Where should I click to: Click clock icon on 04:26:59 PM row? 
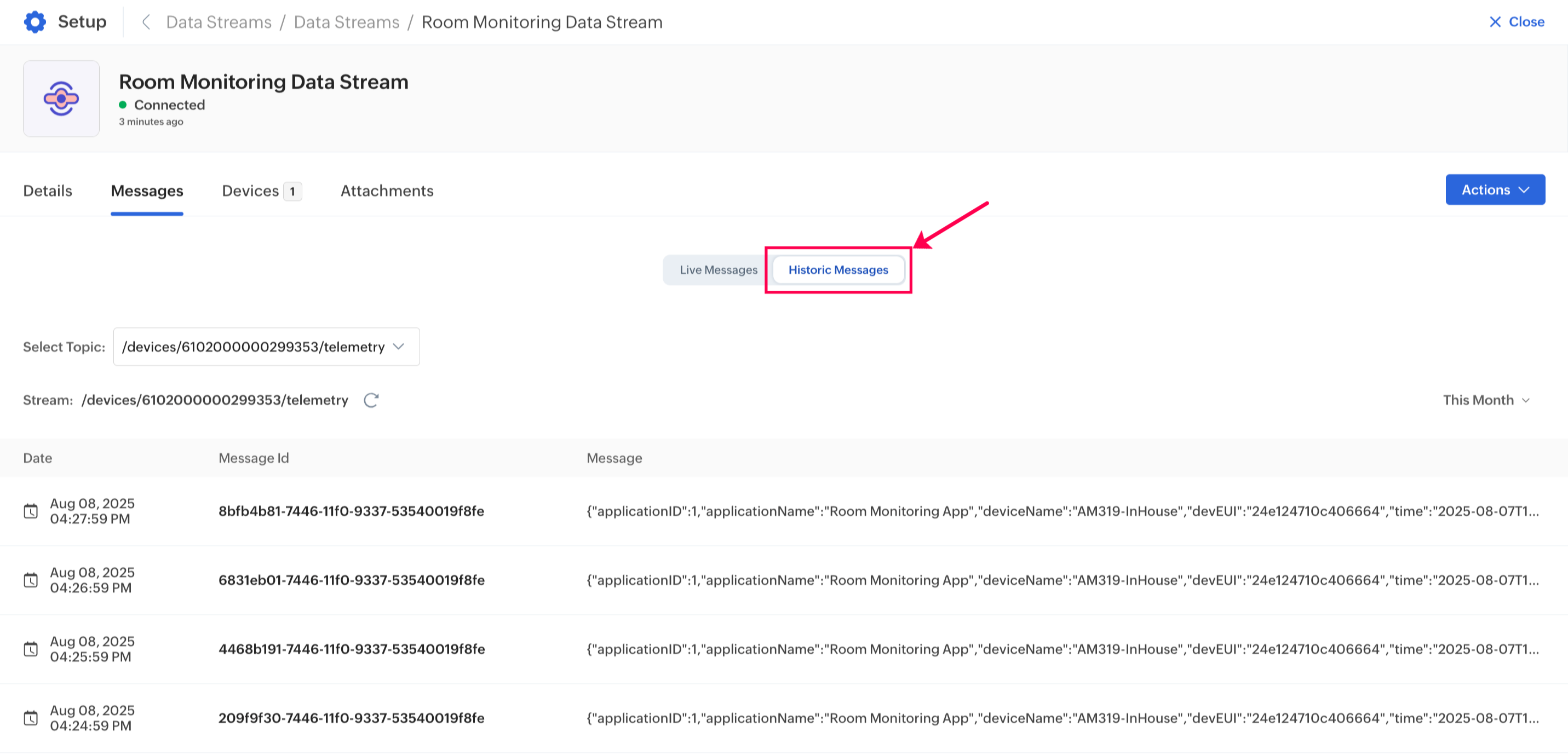pyautogui.click(x=31, y=580)
